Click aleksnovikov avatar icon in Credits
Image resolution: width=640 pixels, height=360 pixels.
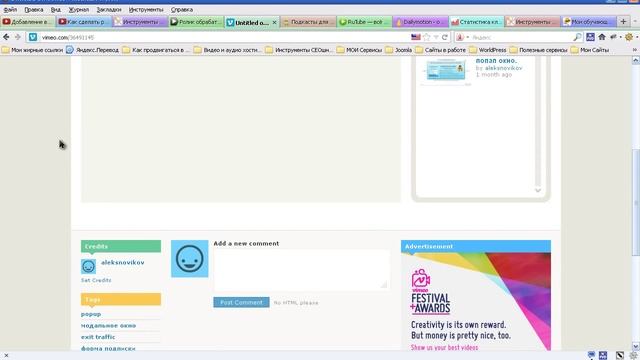coord(88,266)
